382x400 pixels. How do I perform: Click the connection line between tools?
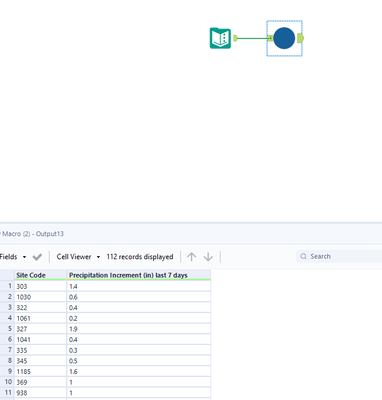(253, 38)
